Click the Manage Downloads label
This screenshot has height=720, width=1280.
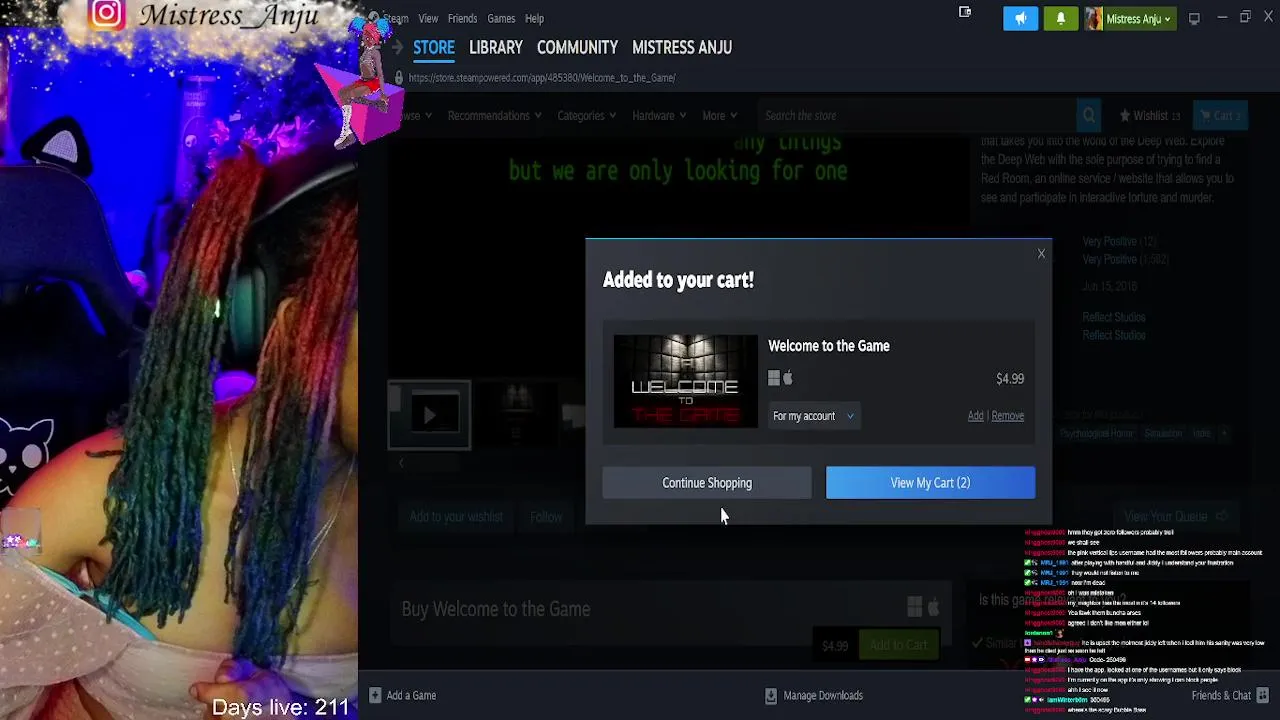coord(823,695)
